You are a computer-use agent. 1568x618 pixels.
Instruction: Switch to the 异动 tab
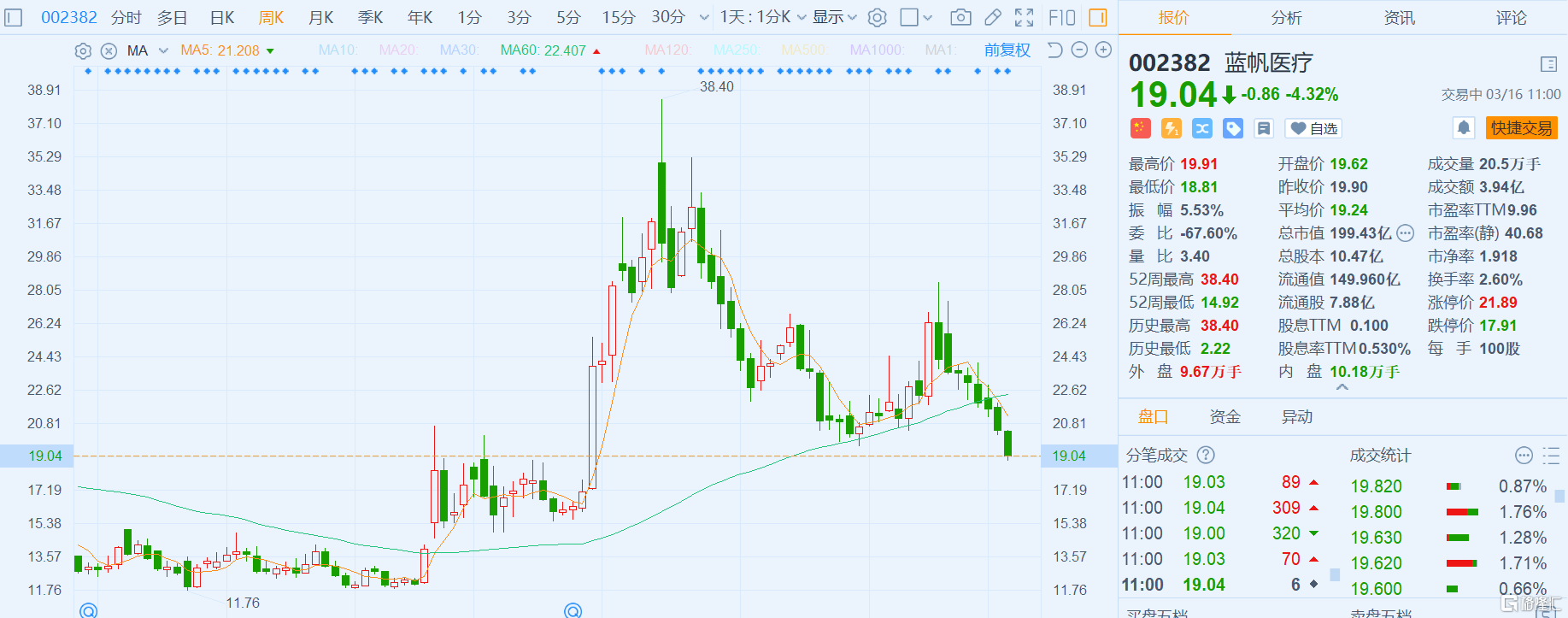1297,416
